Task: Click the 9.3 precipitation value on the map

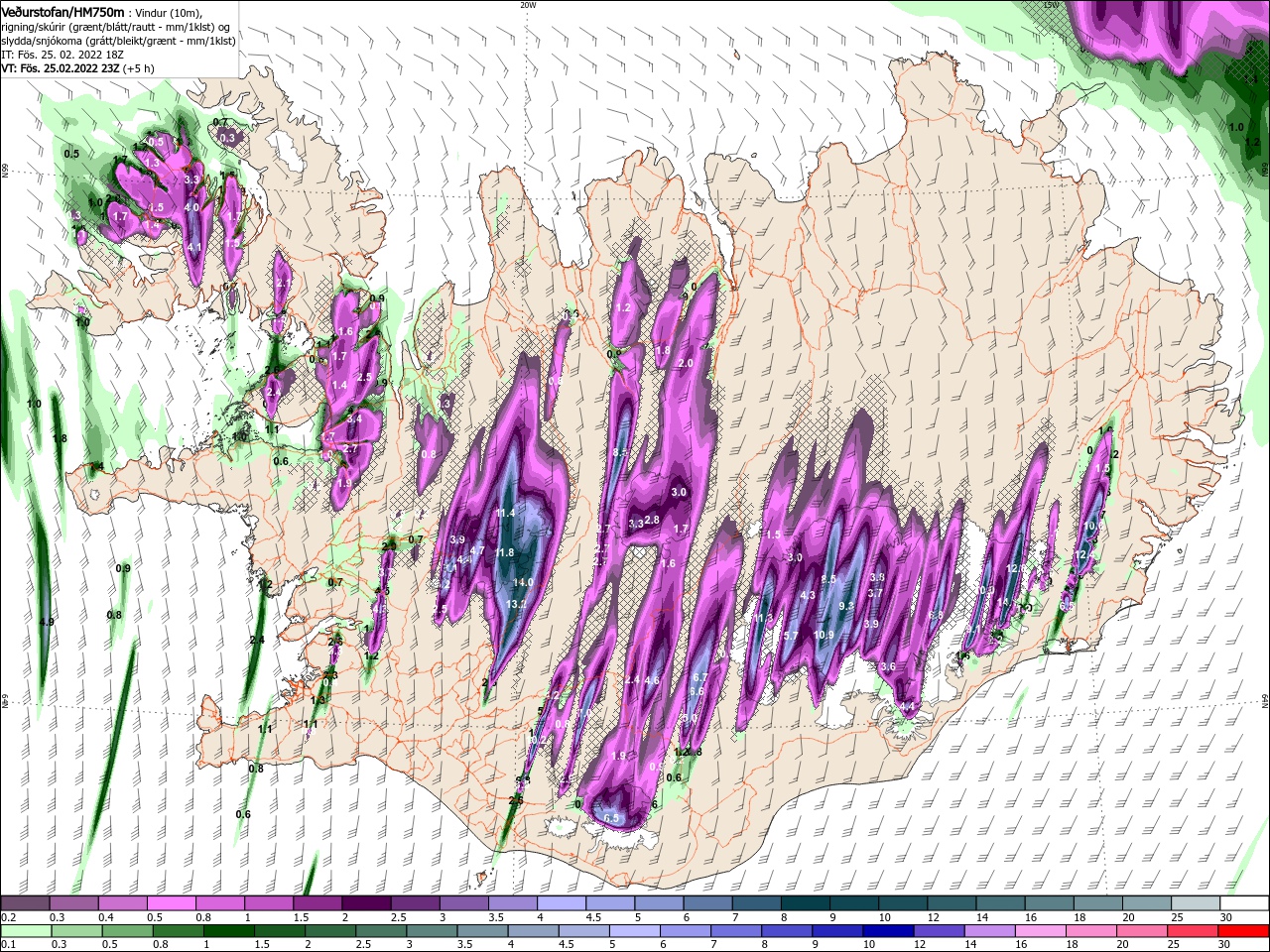Action: [x=846, y=606]
